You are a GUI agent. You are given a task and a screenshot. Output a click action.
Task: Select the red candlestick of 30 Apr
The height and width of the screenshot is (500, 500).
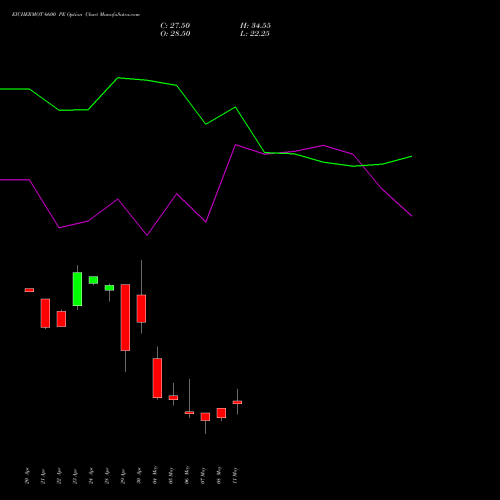[141, 308]
